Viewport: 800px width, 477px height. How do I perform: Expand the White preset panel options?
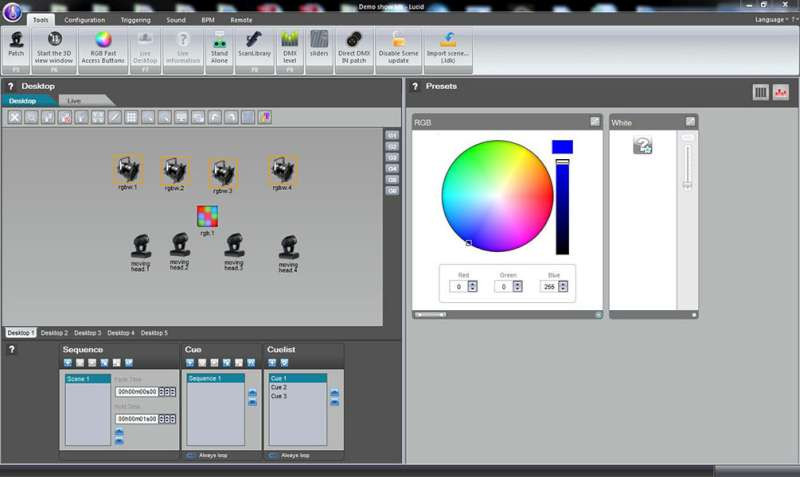tap(690, 121)
